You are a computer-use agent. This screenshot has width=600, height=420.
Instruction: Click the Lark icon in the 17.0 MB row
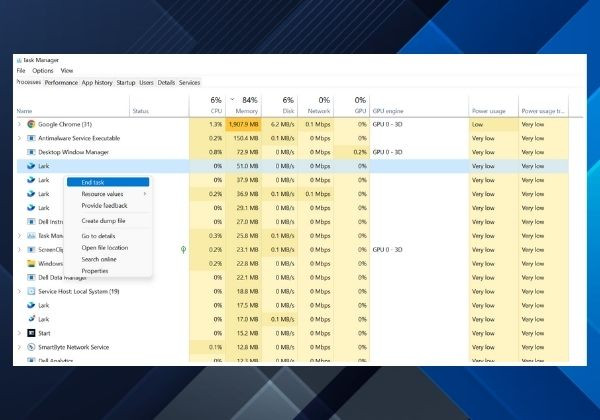click(x=31, y=319)
